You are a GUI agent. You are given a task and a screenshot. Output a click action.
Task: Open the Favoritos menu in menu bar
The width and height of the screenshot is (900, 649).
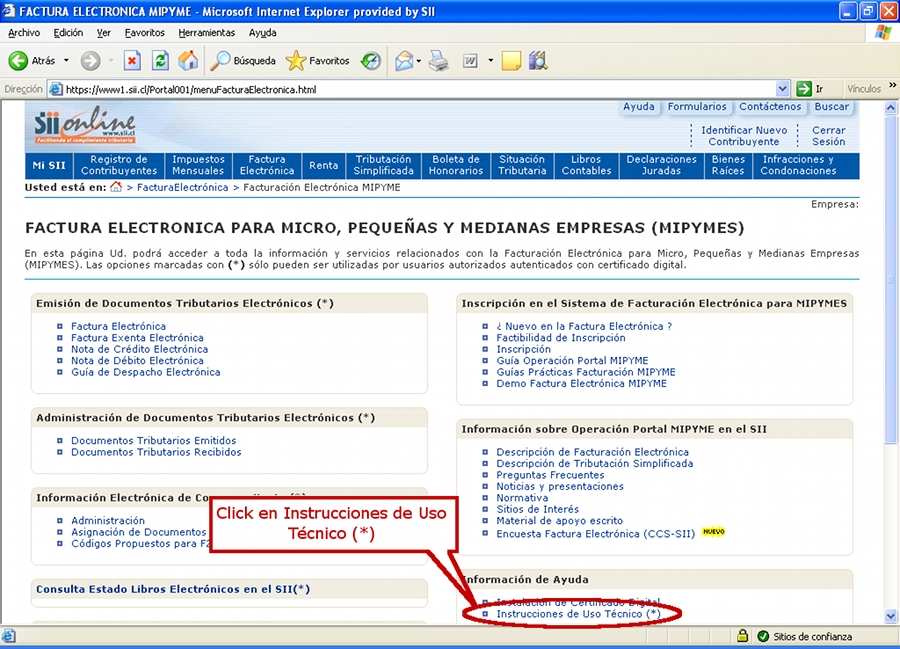click(145, 33)
